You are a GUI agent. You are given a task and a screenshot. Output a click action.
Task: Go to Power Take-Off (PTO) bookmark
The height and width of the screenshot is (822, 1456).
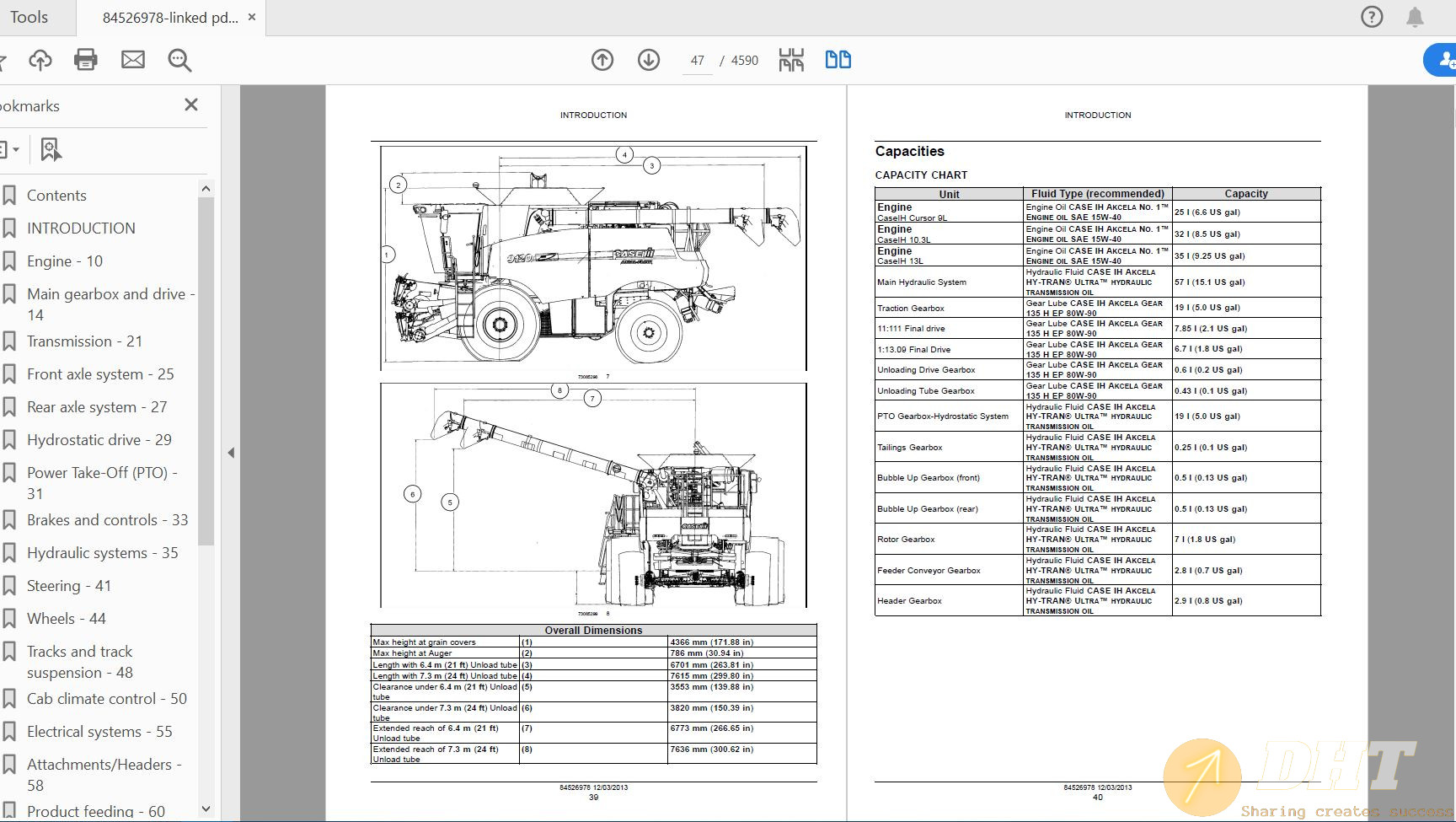pos(102,483)
